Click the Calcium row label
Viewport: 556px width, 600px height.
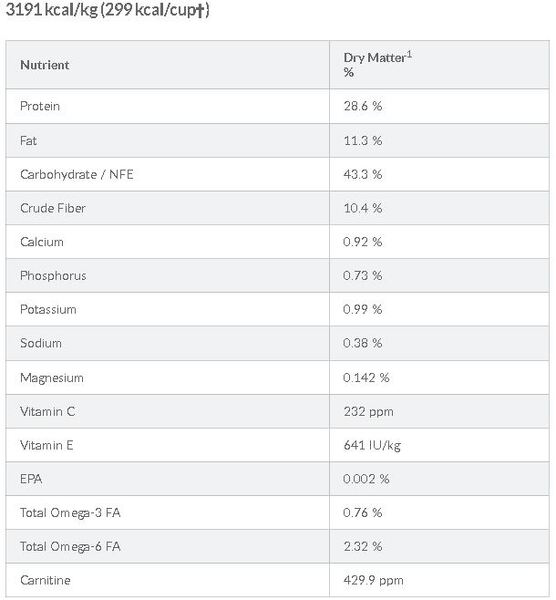coord(42,242)
